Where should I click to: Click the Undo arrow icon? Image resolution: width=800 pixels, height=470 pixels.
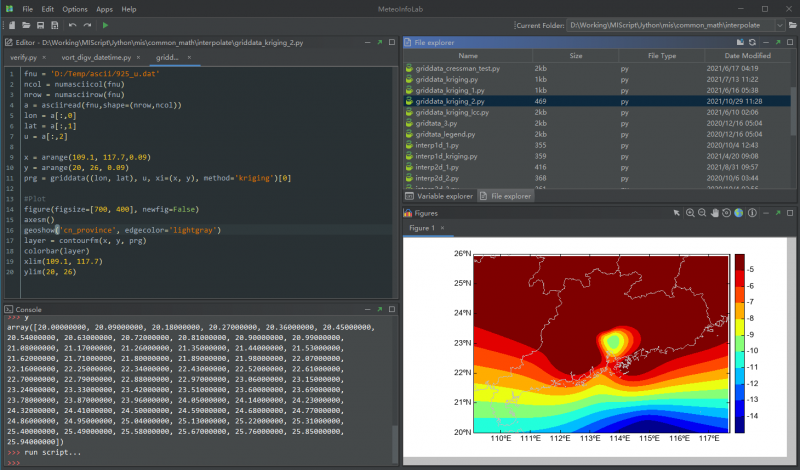[72, 24]
